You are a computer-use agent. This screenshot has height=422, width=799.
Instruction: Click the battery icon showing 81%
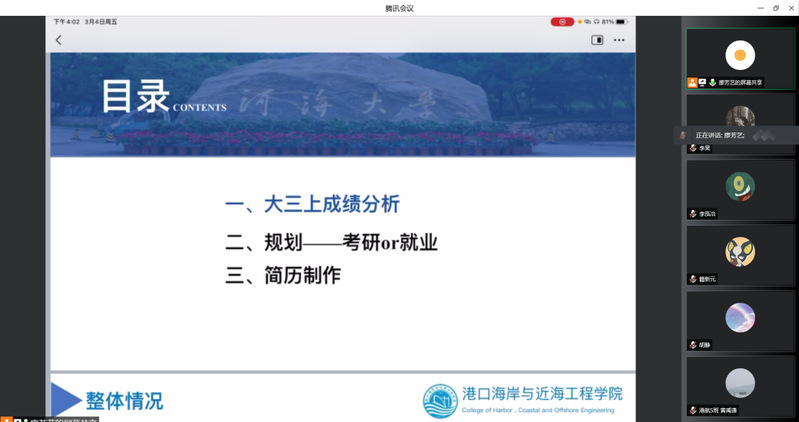point(621,21)
